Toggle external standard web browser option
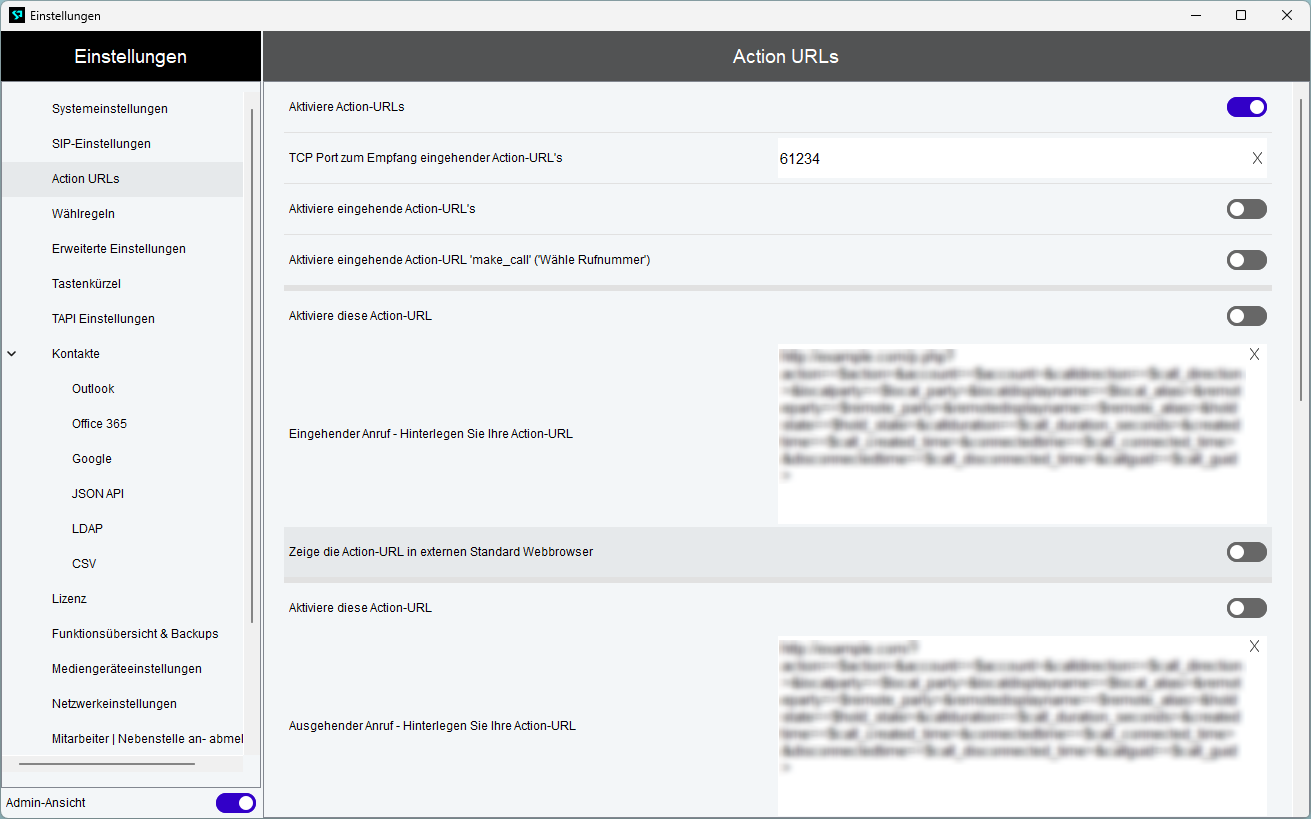The height and width of the screenshot is (819, 1311). (1246, 552)
